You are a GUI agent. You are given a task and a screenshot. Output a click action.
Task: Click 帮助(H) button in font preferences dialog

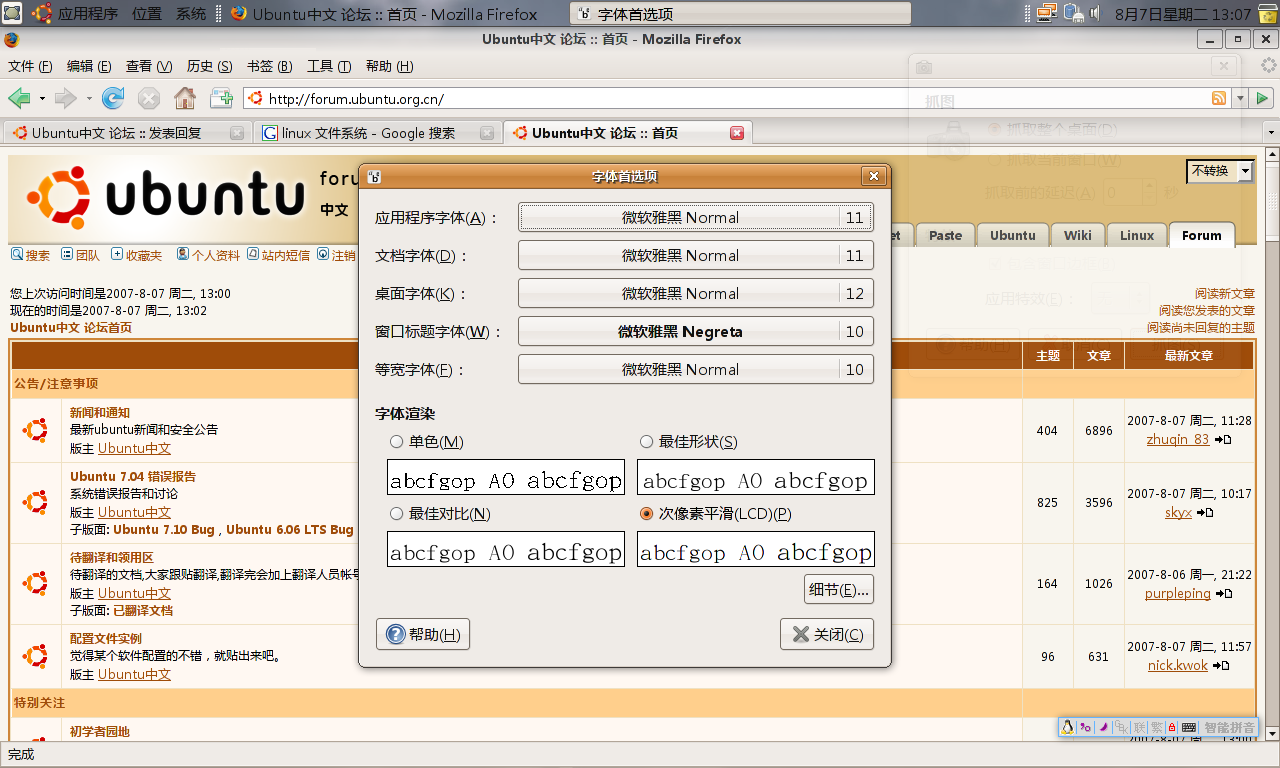pos(423,634)
